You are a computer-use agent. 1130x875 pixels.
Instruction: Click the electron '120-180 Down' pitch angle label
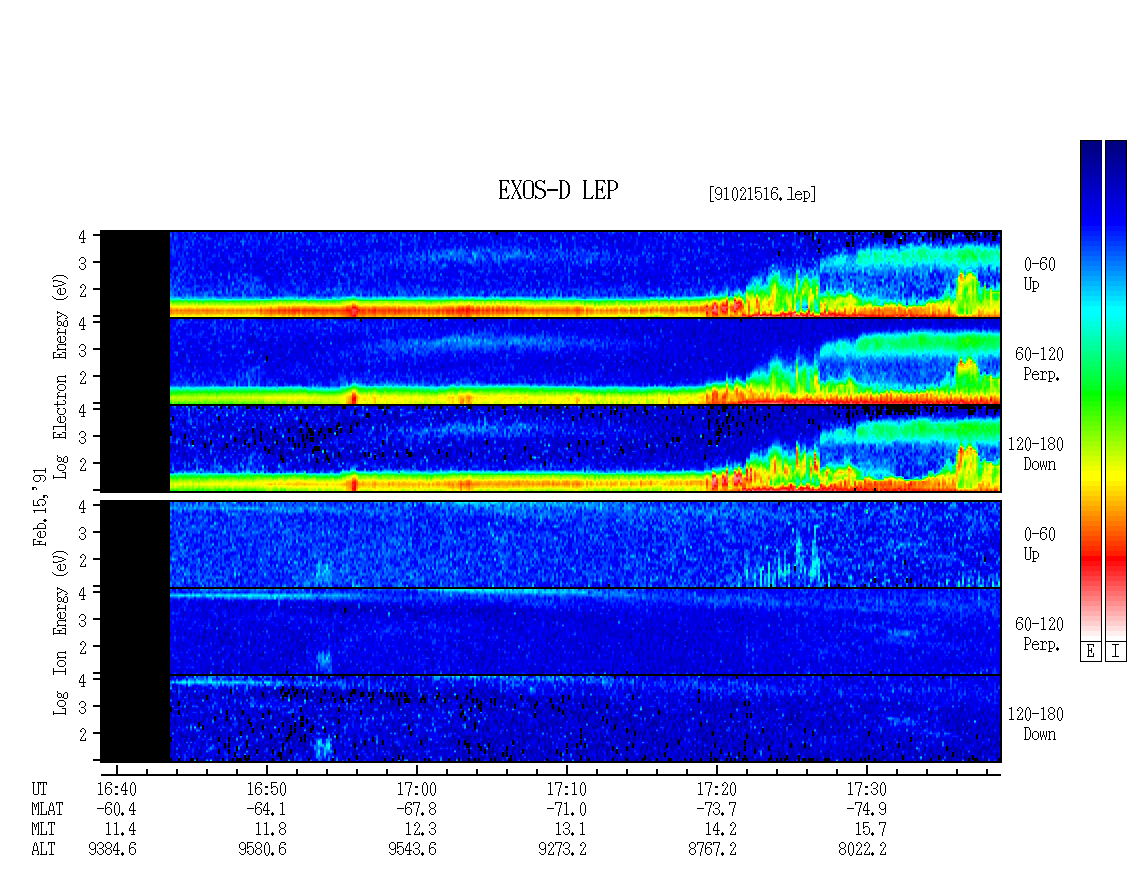click(x=1036, y=454)
